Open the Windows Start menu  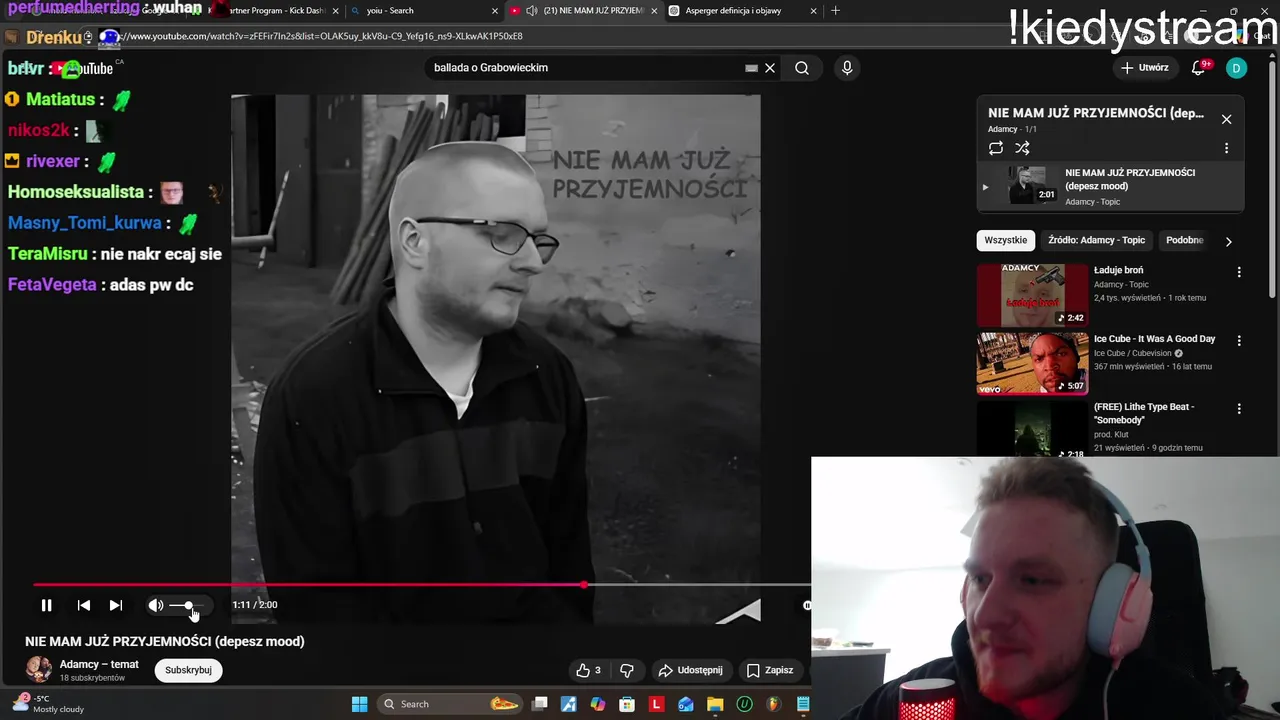tap(360, 704)
